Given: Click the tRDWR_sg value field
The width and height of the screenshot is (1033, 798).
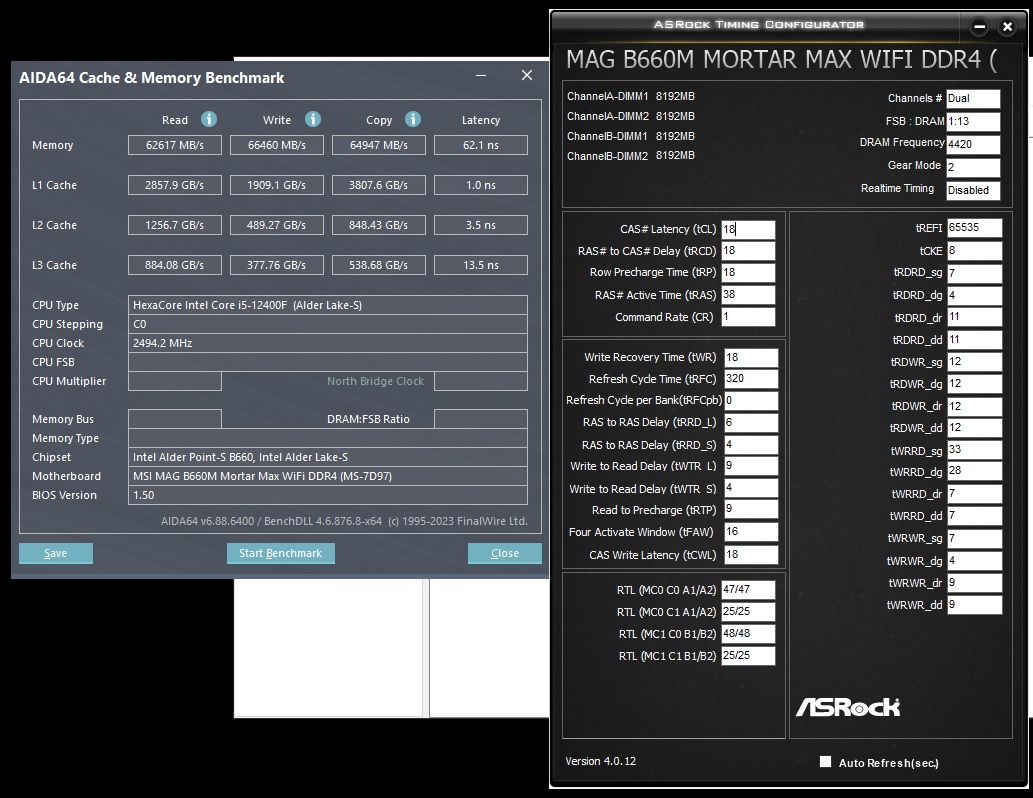Looking at the screenshot, I should 975,362.
